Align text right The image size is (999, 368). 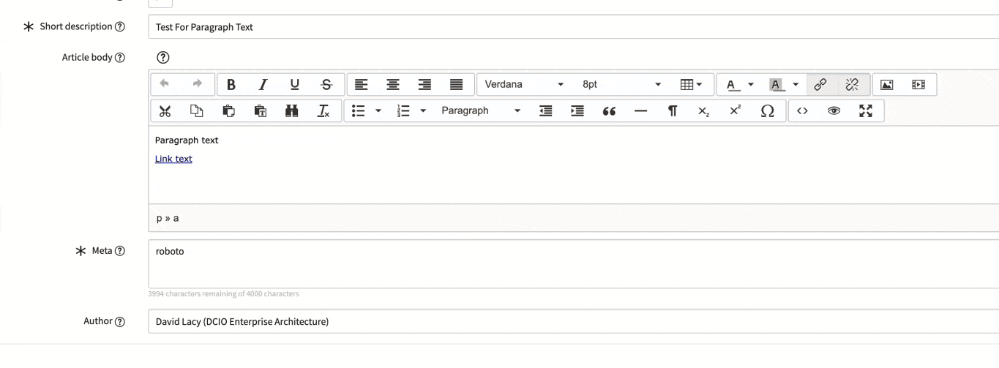click(424, 84)
